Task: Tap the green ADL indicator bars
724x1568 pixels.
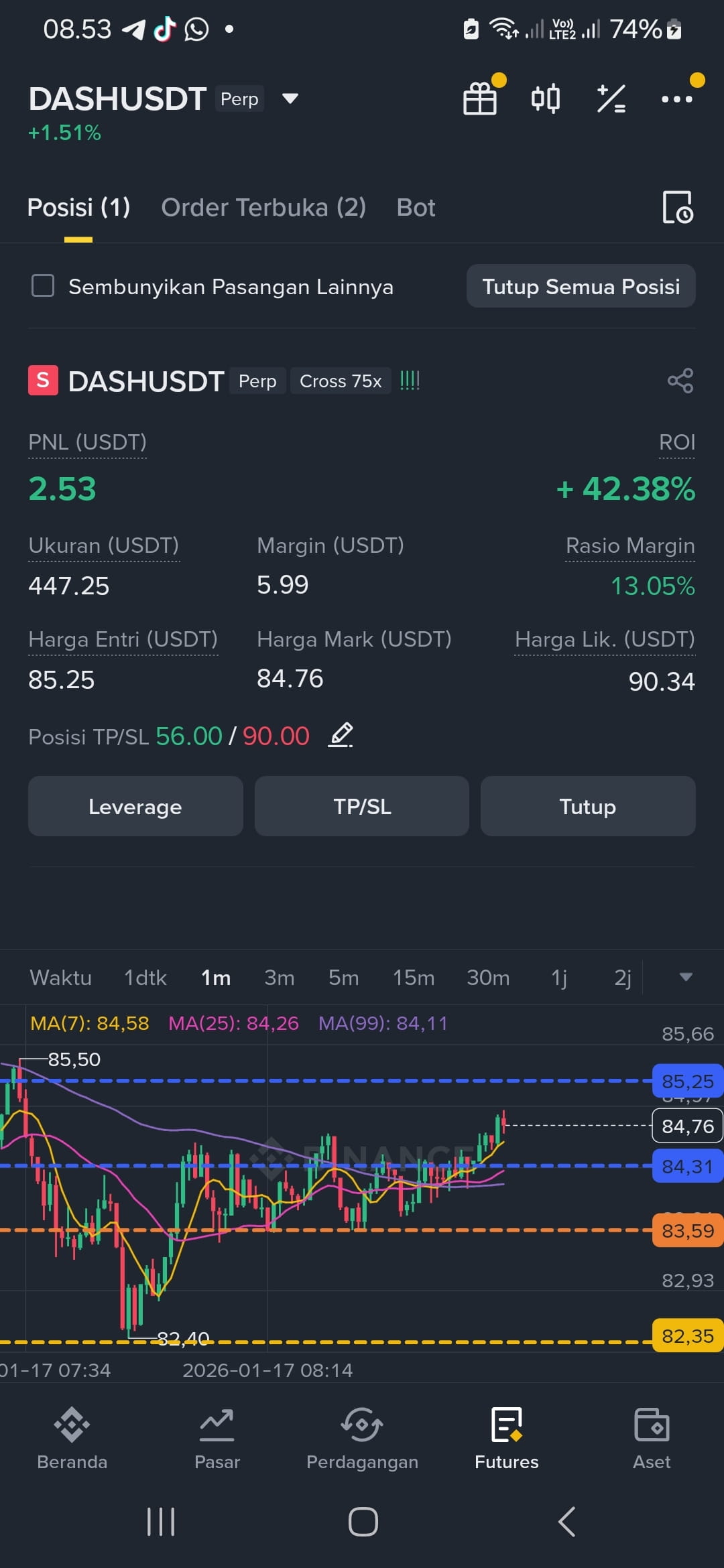Action: tap(410, 381)
